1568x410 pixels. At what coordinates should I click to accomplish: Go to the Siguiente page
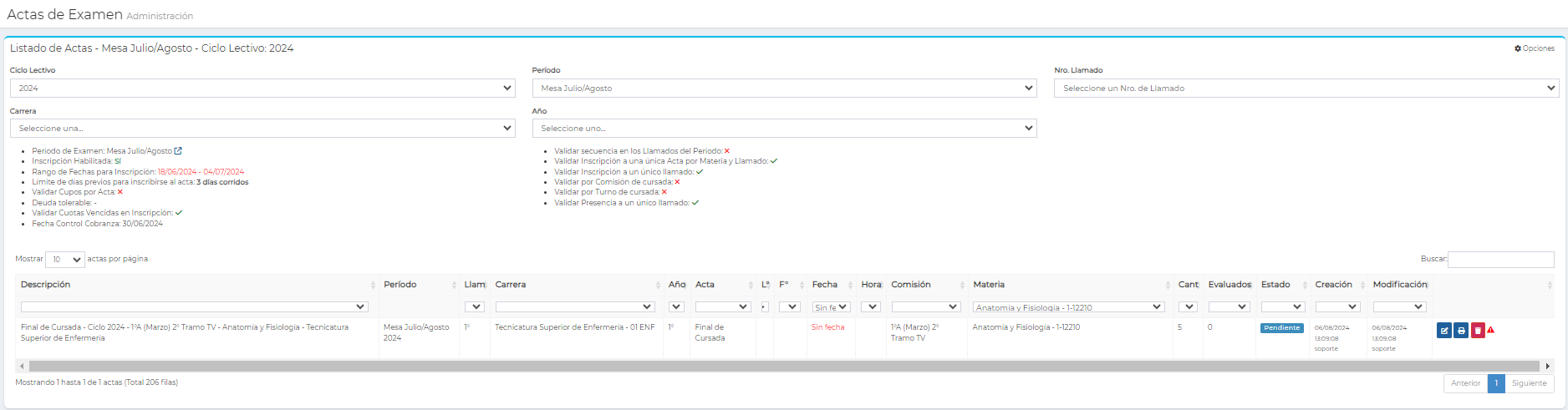pos(1530,383)
